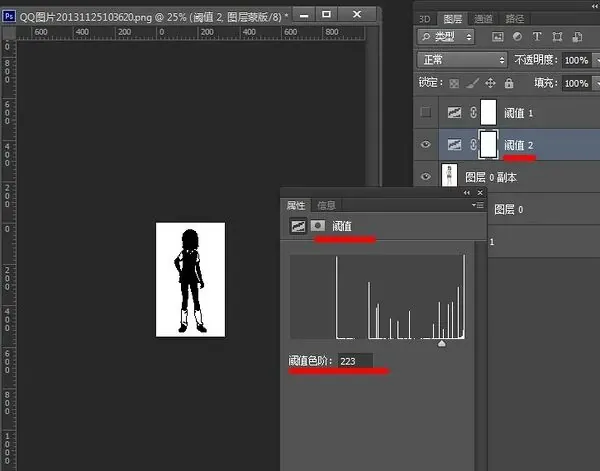Click the mask icon in Properties panel
Viewport: 600px width, 471px height.
tap(318, 225)
